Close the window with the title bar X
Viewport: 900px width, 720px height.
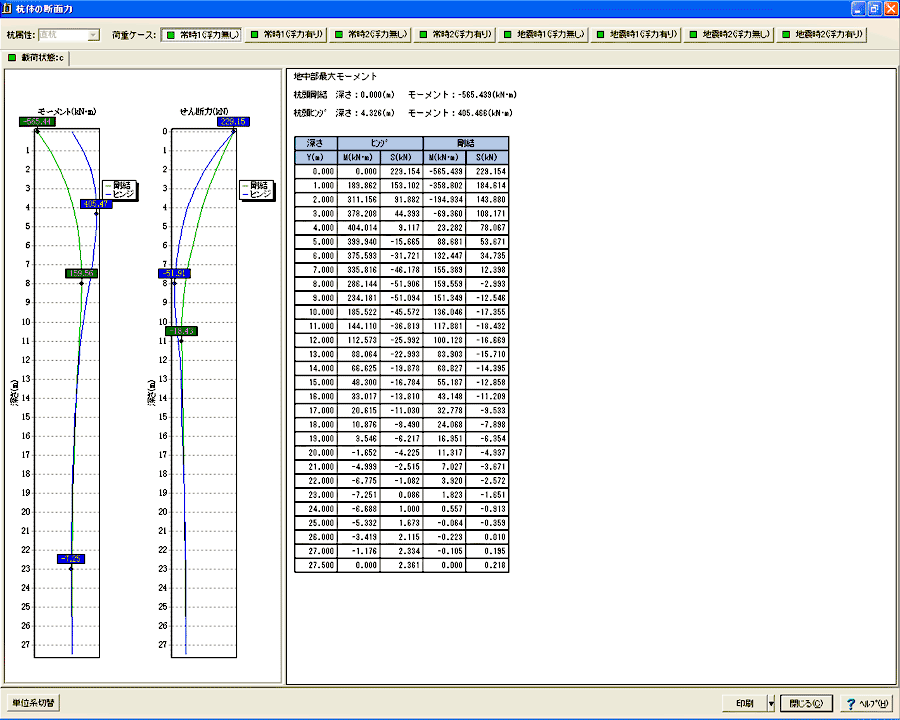coord(891,9)
